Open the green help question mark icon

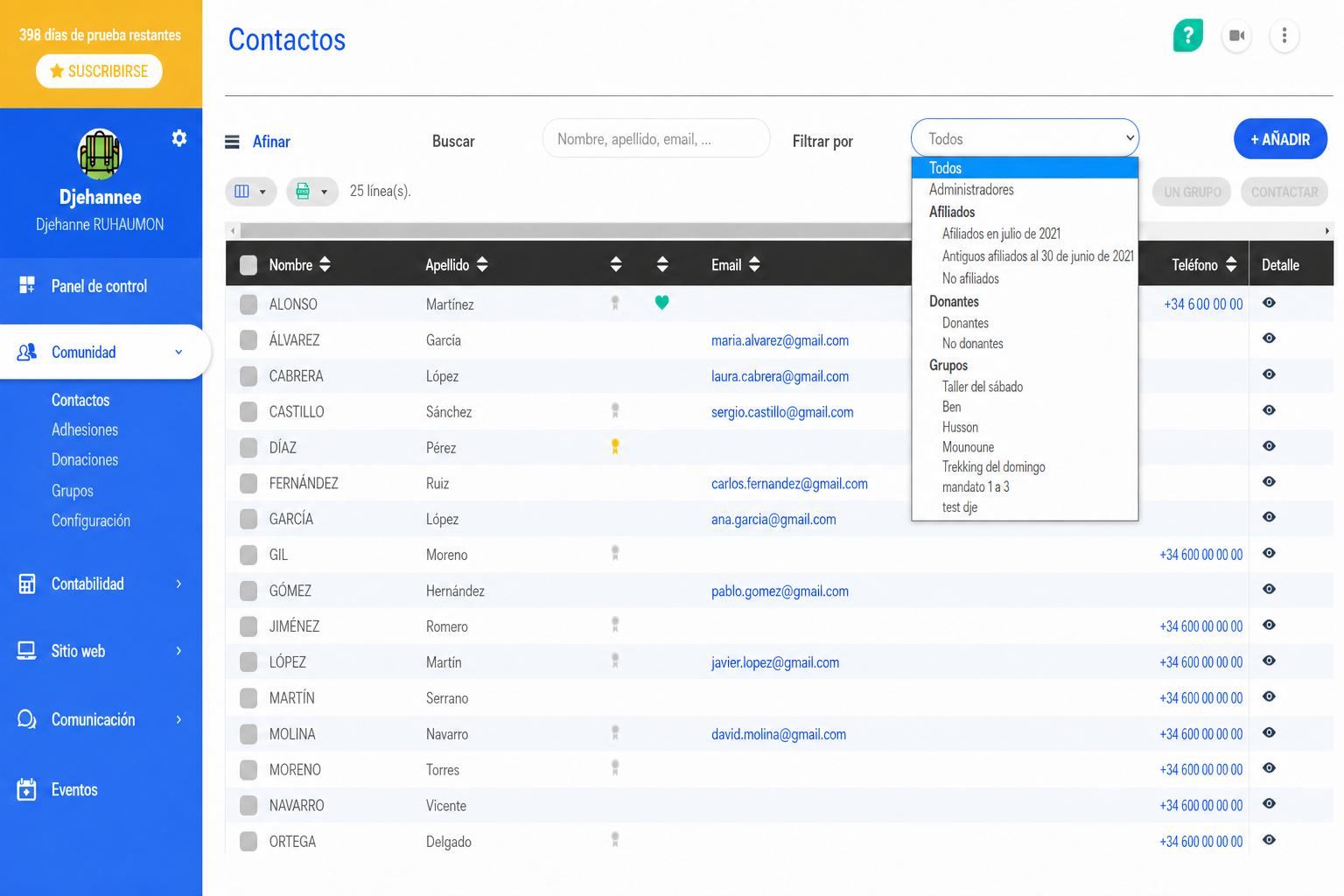pos(1188,36)
